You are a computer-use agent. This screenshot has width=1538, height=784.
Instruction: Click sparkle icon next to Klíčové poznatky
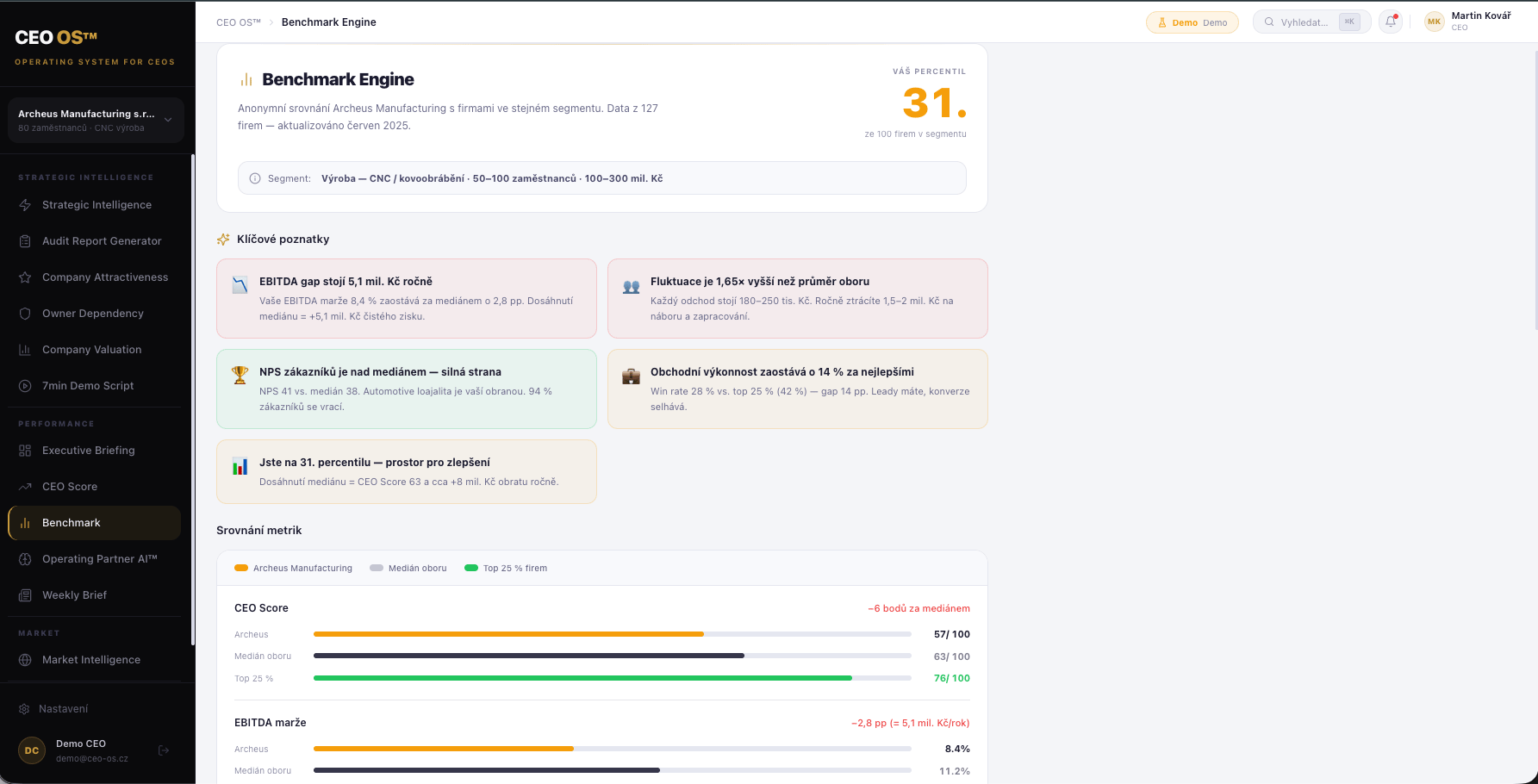(223, 240)
